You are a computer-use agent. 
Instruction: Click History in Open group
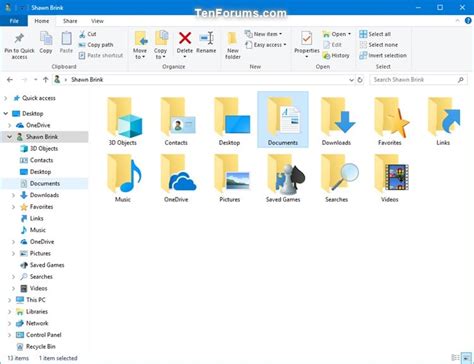(x=336, y=55)
